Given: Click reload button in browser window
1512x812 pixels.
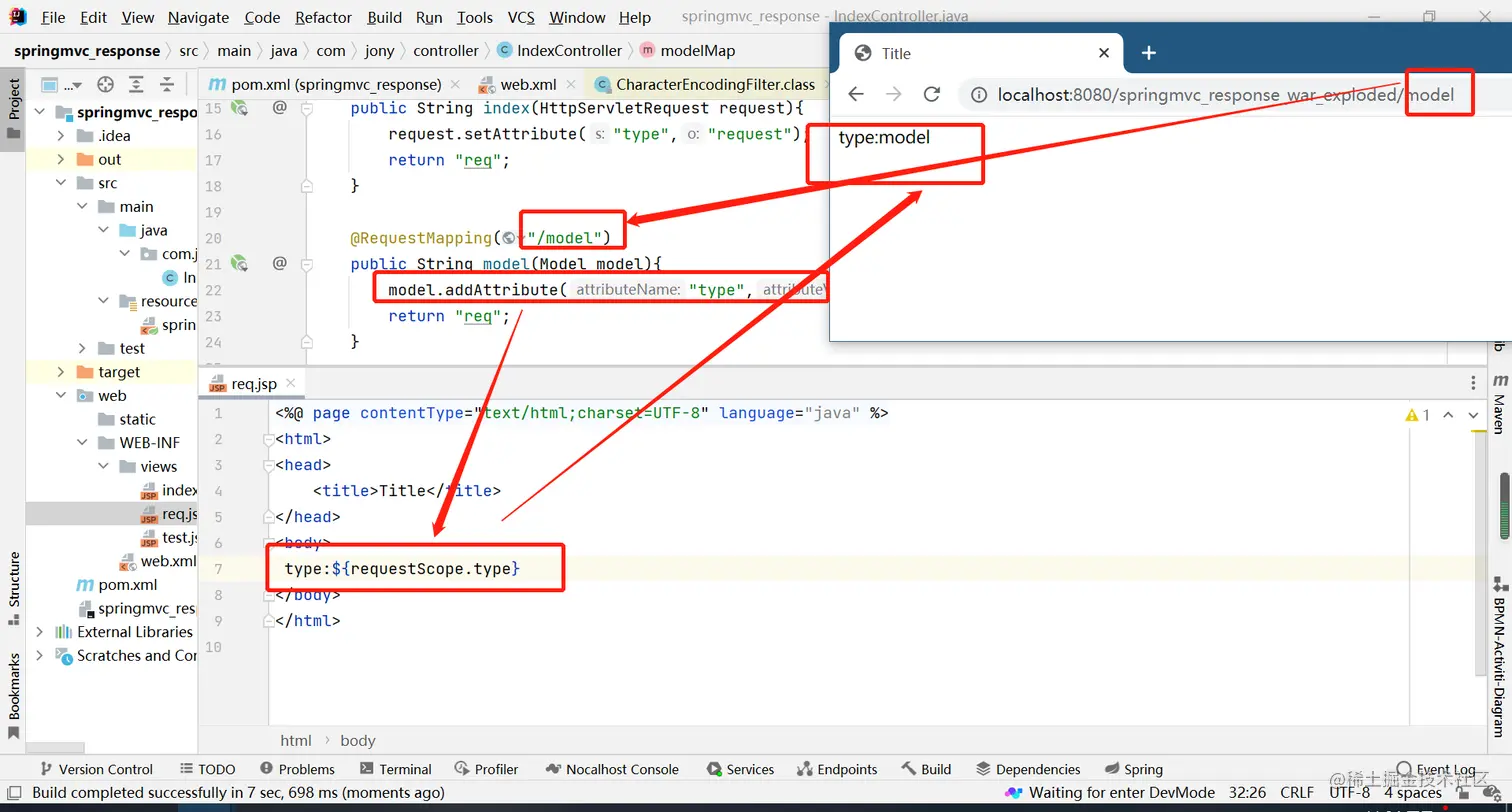Looking at the screenshot, I should (x=932, y=94).
